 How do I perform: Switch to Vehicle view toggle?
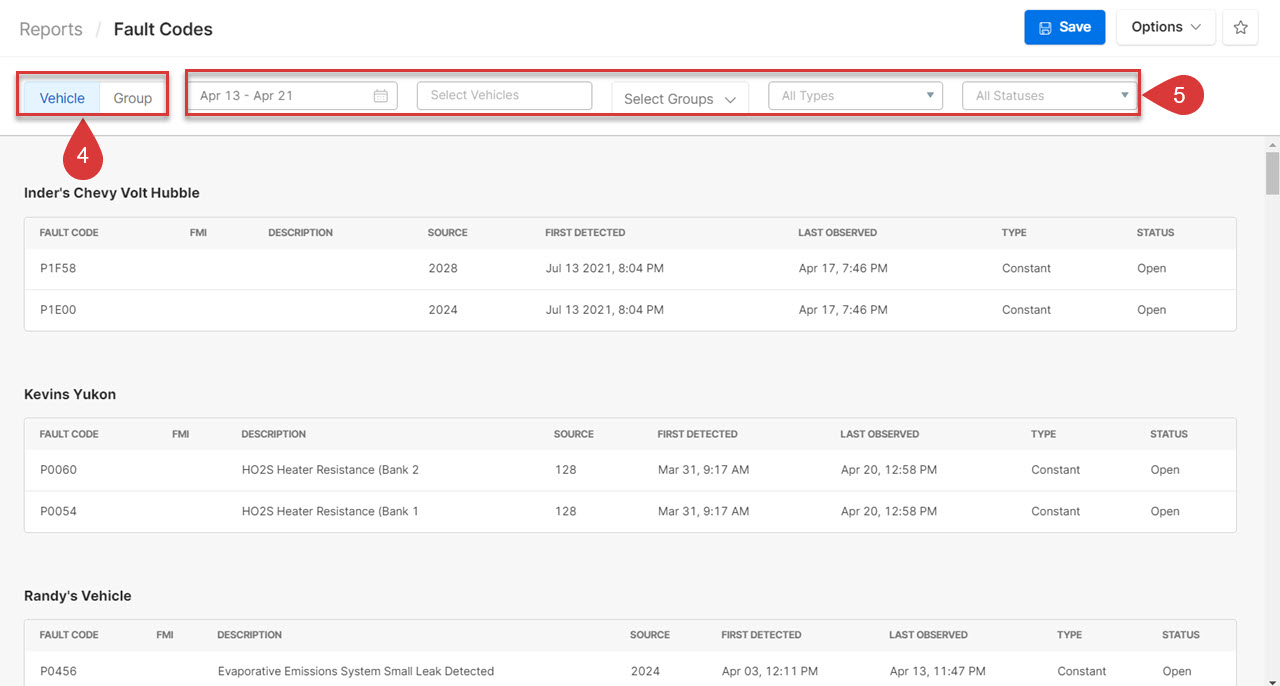[x=62, y=98]
